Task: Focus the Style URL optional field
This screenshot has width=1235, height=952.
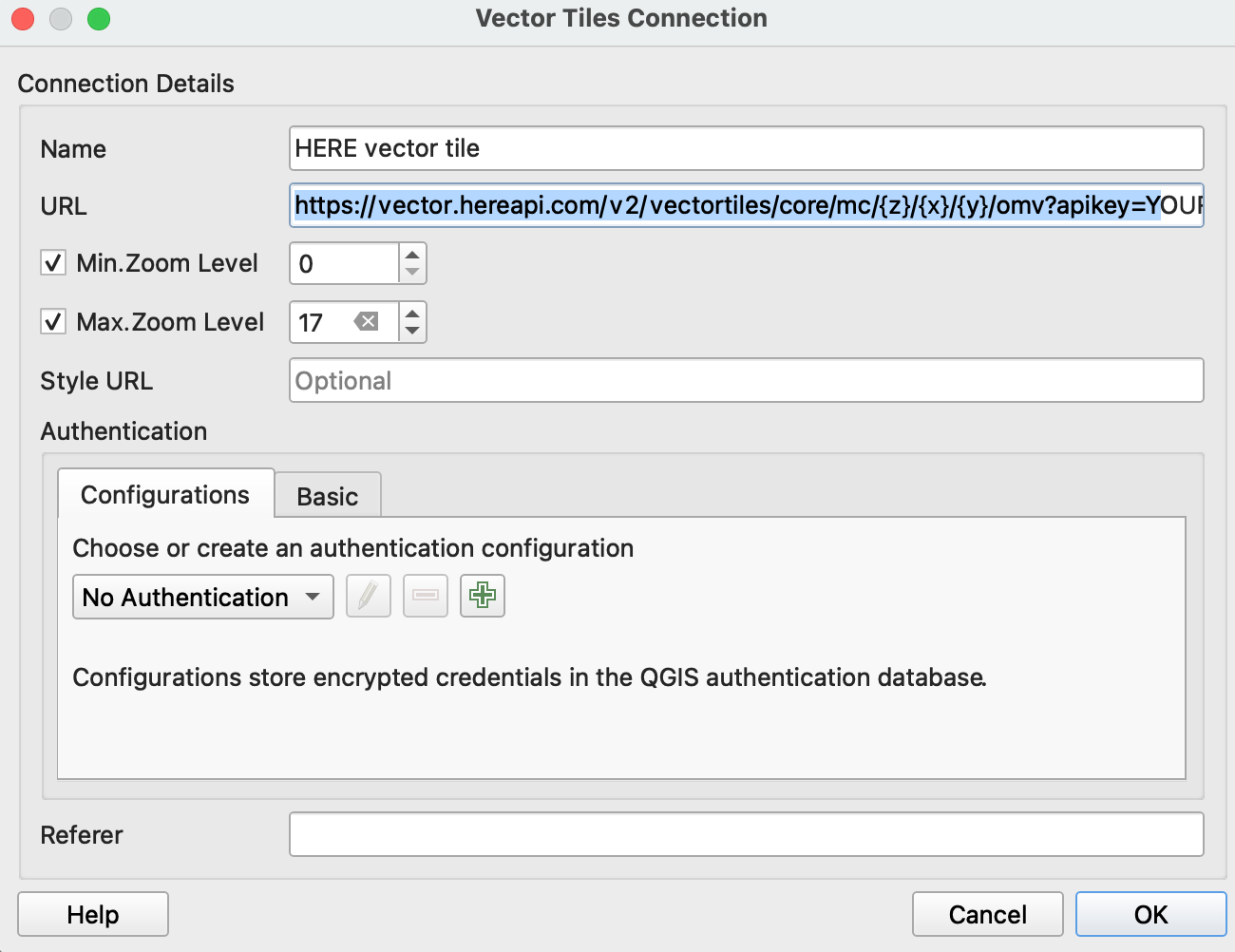Action: coord(747,380)
